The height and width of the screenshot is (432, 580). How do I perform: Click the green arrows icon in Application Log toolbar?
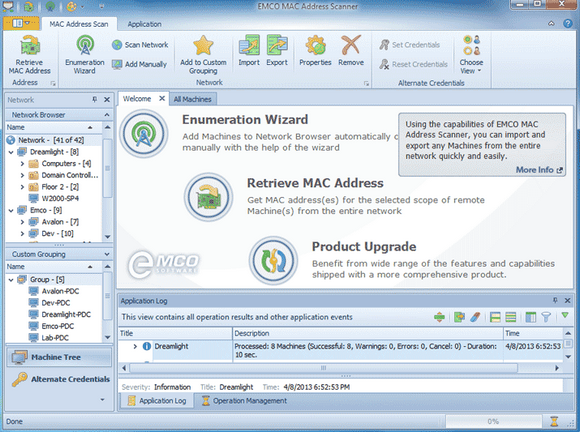point(439,317)
